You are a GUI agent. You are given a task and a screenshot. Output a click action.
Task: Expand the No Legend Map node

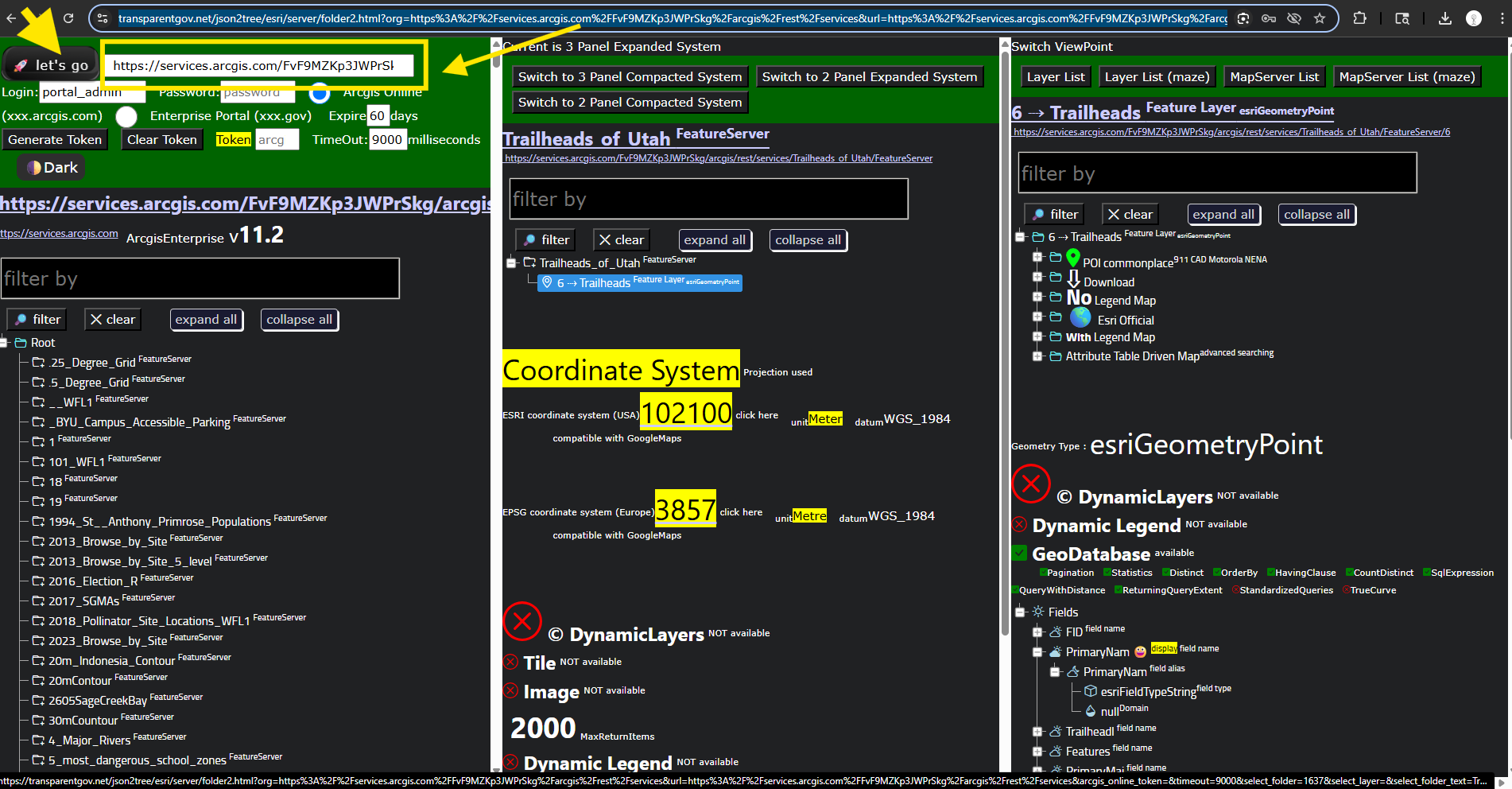1037,297
